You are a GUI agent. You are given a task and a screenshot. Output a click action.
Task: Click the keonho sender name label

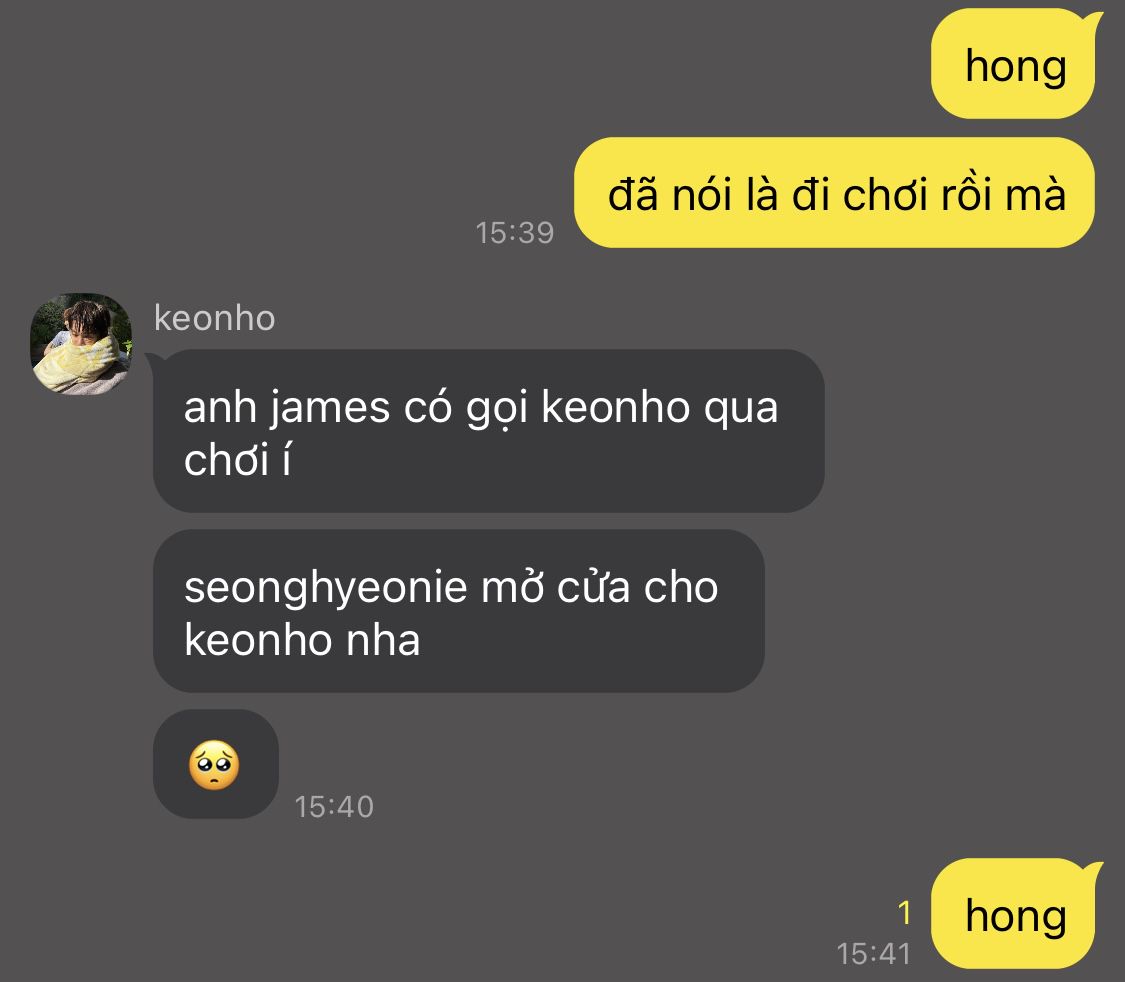(x=215, y=318)
